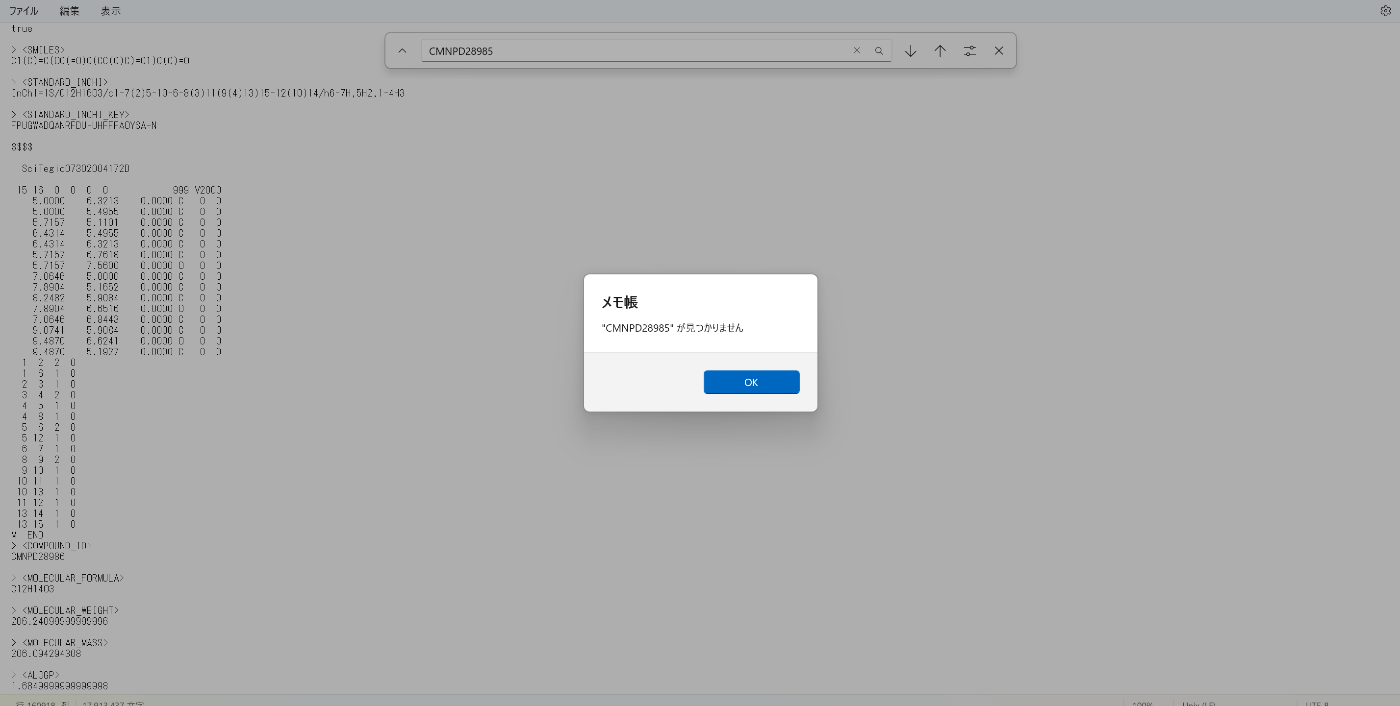Click the "> <STANDARD_INCHI_KEY>" line
Image resolution: width=1400 pixels, height=706 pixels.
[x=70, y=115]
